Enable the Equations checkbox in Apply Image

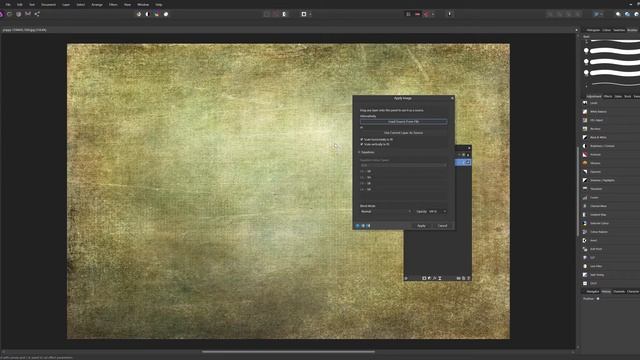360,152
